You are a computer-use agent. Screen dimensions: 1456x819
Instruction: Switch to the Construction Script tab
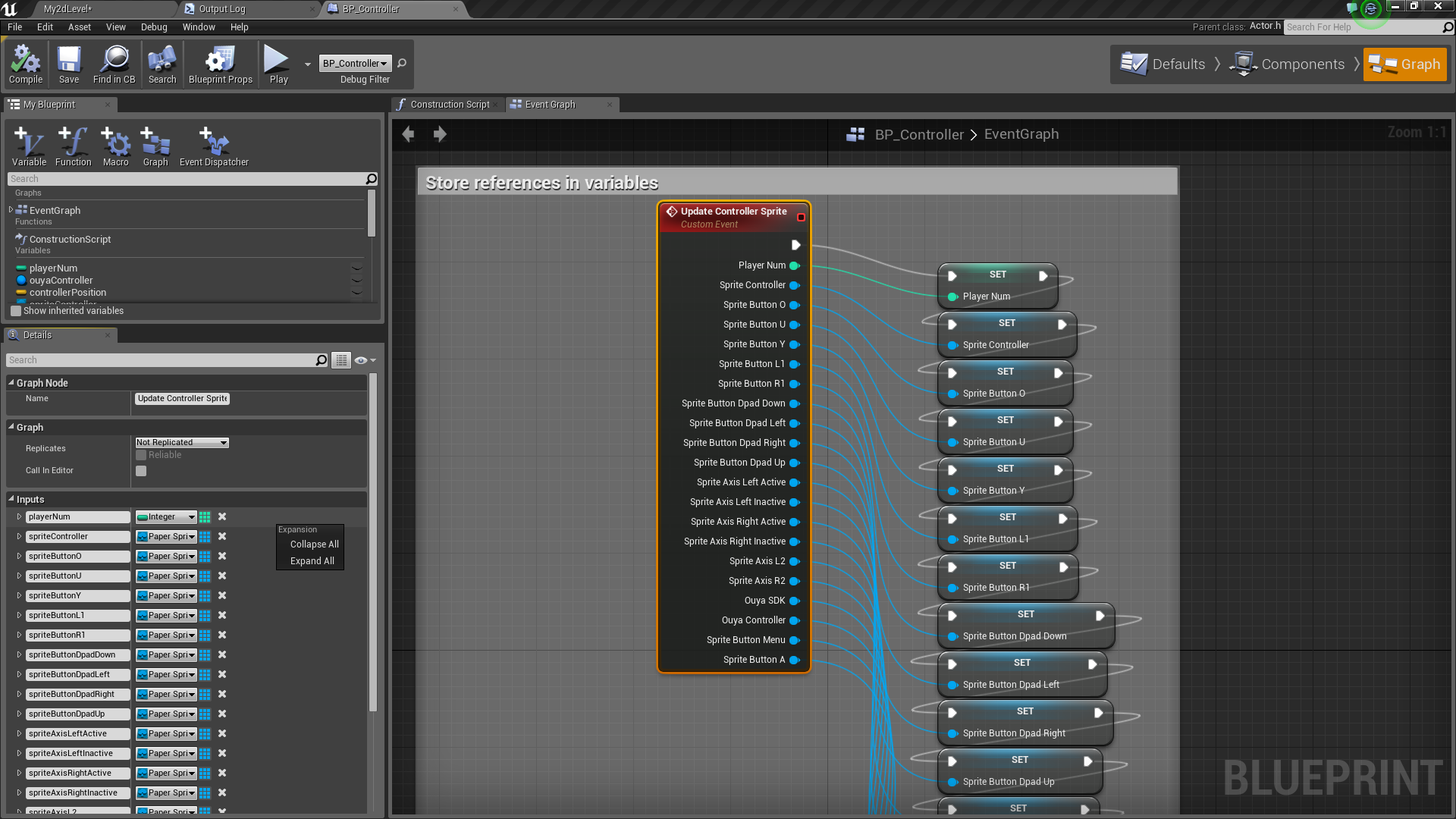(449, 105)
